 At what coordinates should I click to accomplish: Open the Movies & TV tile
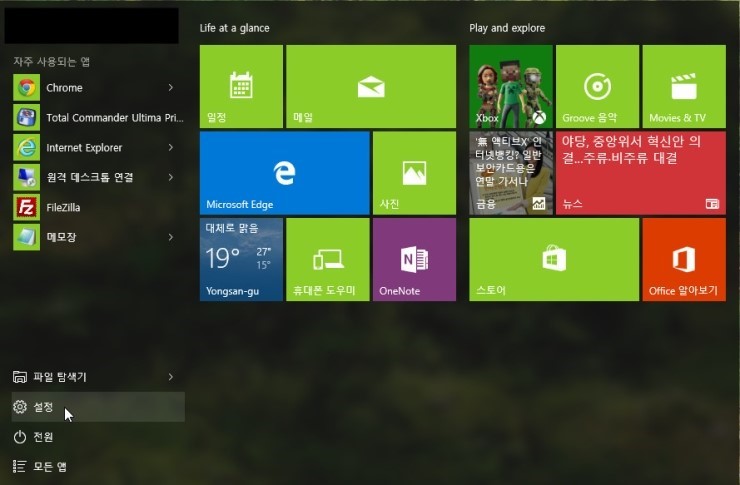click(683, 86)
